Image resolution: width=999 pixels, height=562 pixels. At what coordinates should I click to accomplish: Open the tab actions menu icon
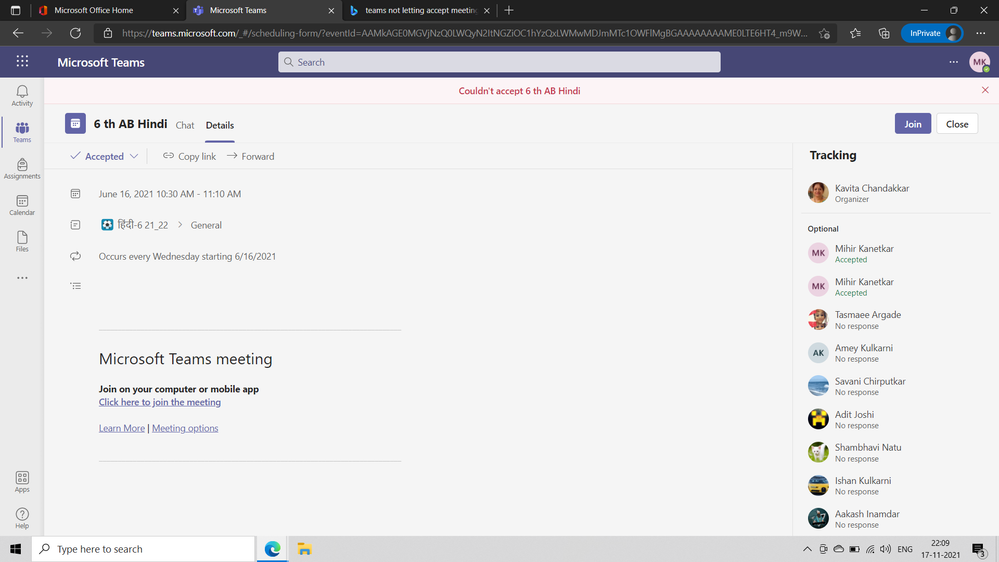tap(15, 10)
